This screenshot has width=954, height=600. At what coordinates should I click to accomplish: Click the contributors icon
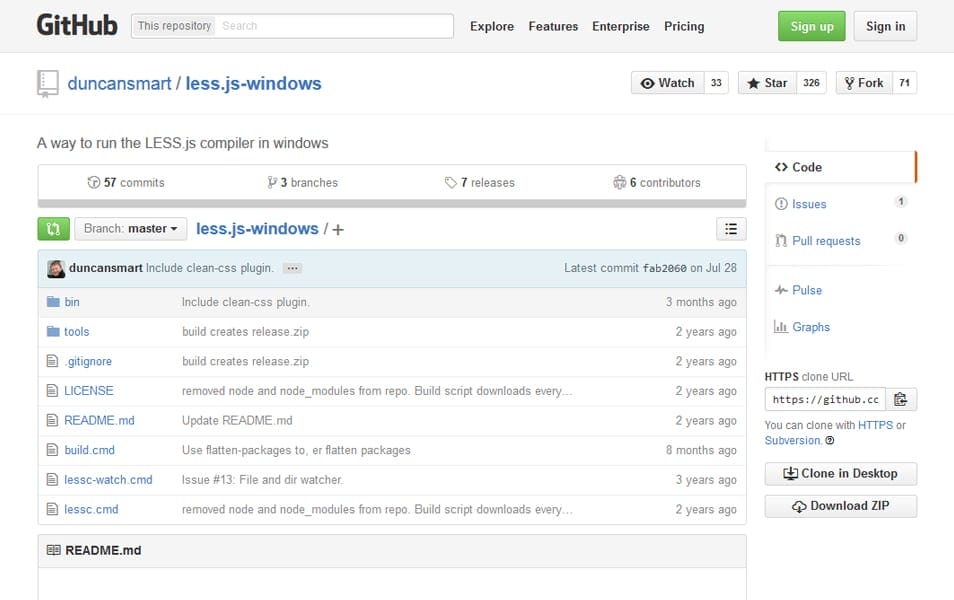[x=619, y=183]
